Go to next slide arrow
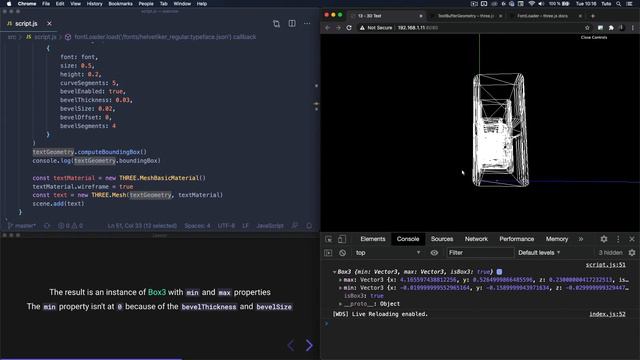Screen dimensions: 640x360 (309, 346)
